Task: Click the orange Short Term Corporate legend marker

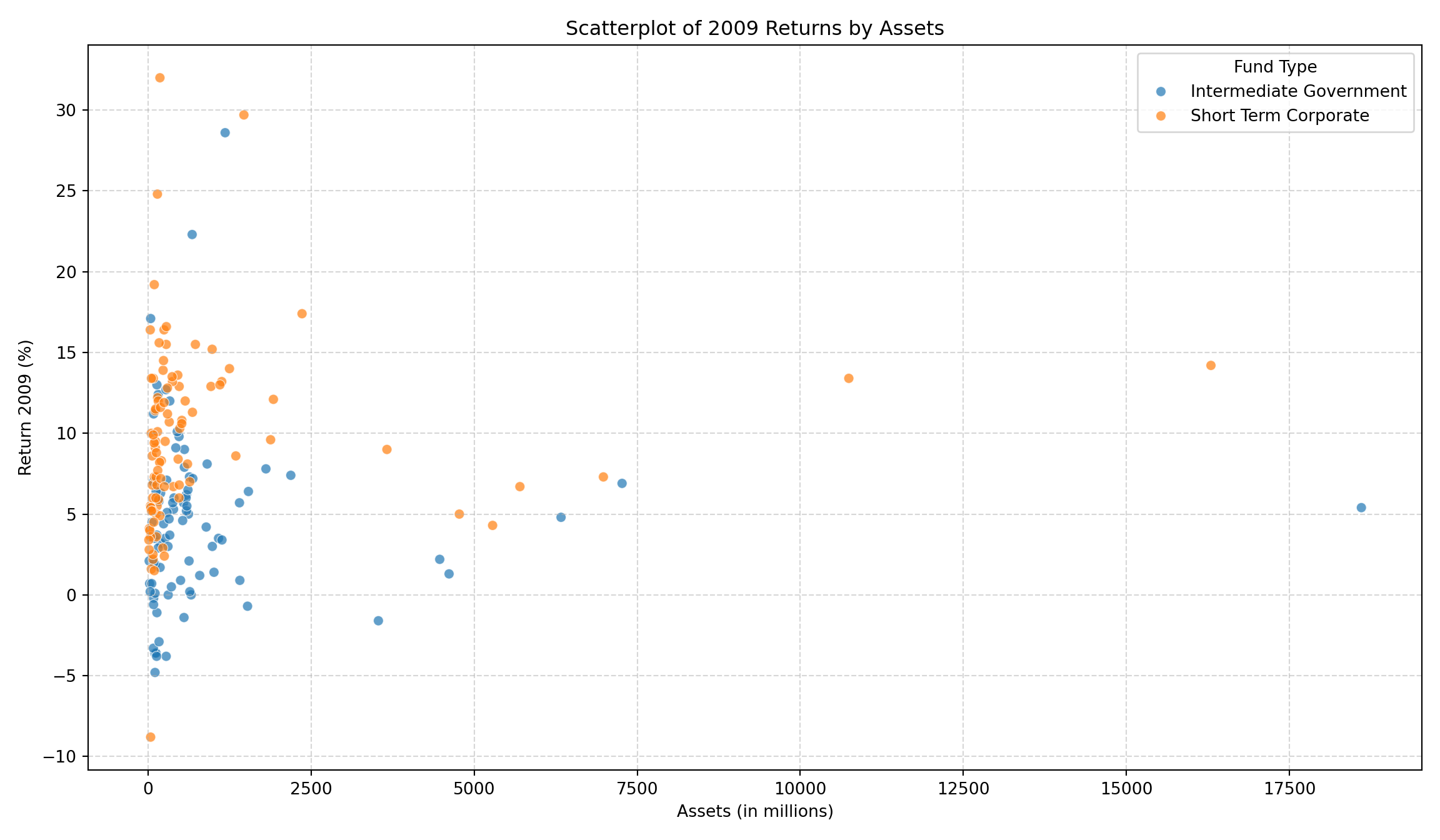Action: (x=1161, y=116)
